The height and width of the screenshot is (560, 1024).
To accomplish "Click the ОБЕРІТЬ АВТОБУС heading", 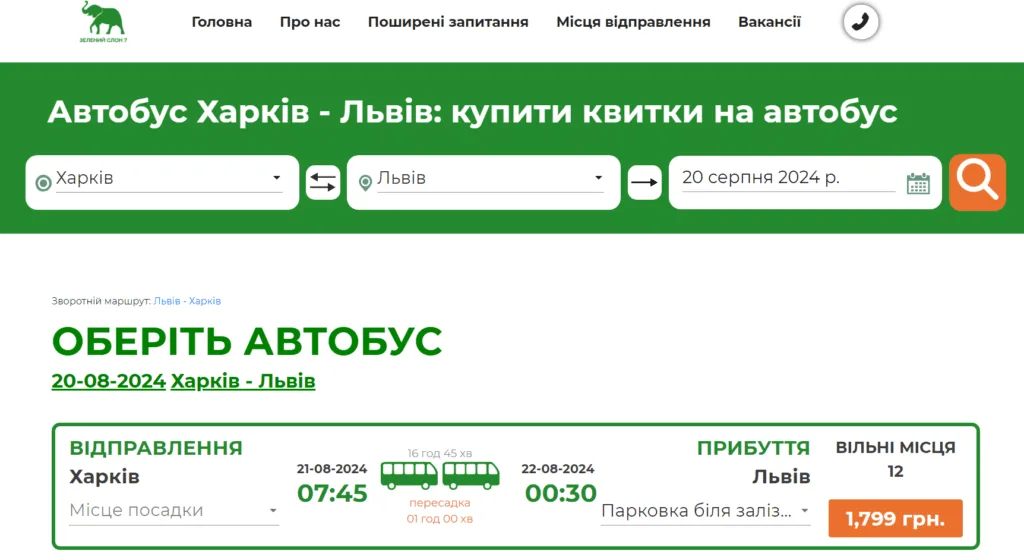I will (247, 341).
